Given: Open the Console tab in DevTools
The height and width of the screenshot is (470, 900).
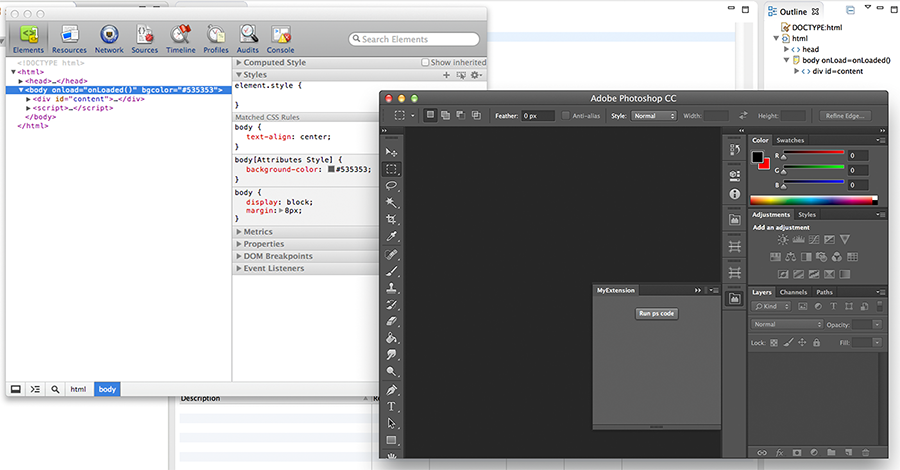Looking at the screenshot, I should [281, 40].
